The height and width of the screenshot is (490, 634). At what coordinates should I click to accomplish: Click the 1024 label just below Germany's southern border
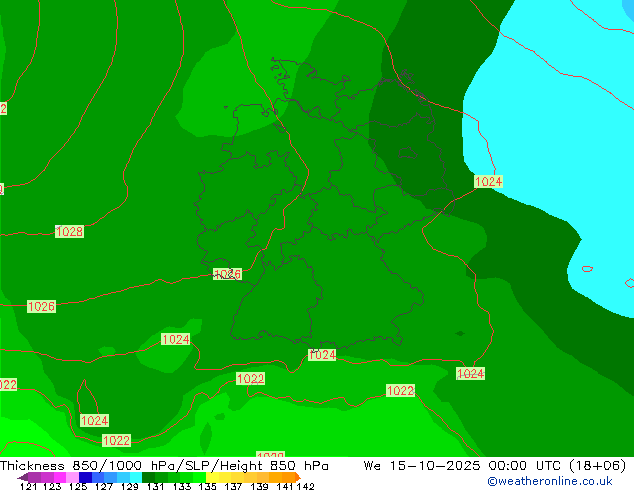[322, 355]
